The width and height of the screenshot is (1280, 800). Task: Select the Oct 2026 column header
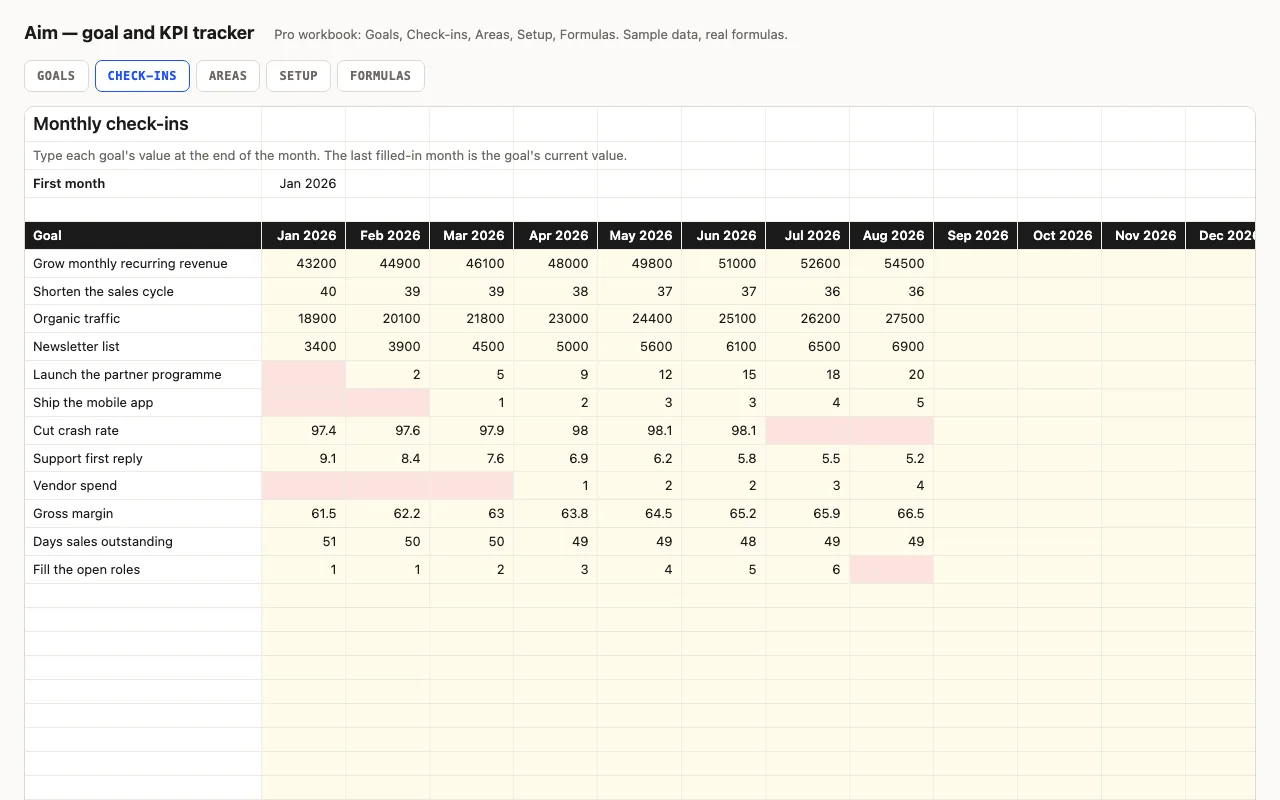1060,236
